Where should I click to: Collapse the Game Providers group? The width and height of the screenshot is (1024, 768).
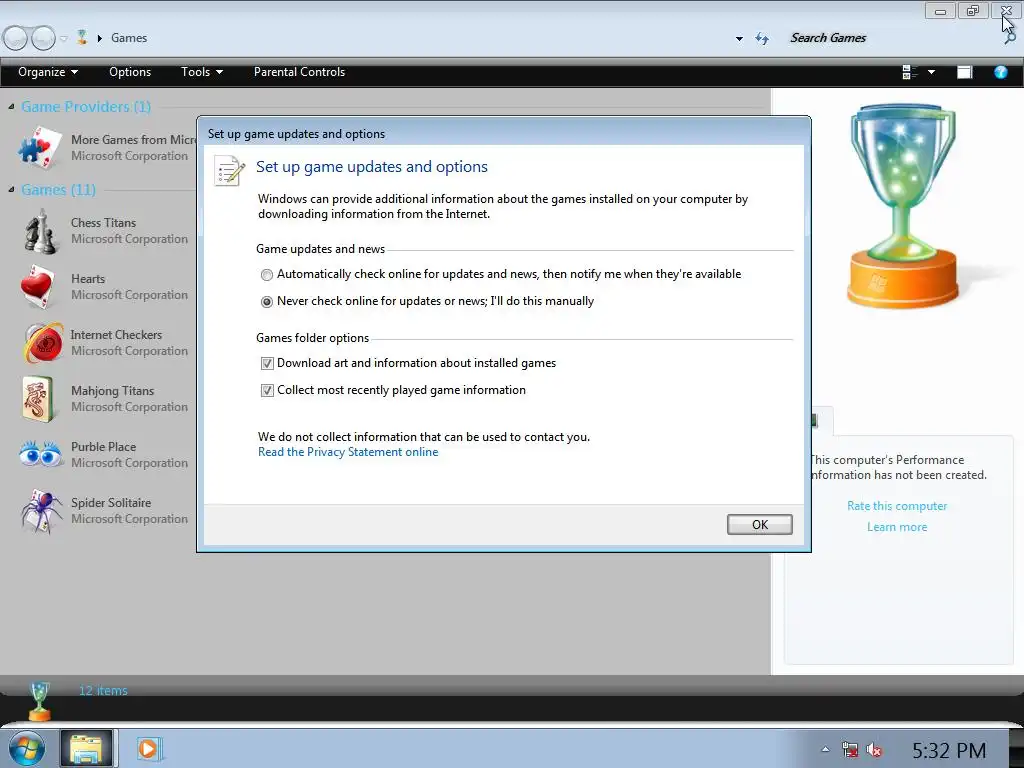11,106
